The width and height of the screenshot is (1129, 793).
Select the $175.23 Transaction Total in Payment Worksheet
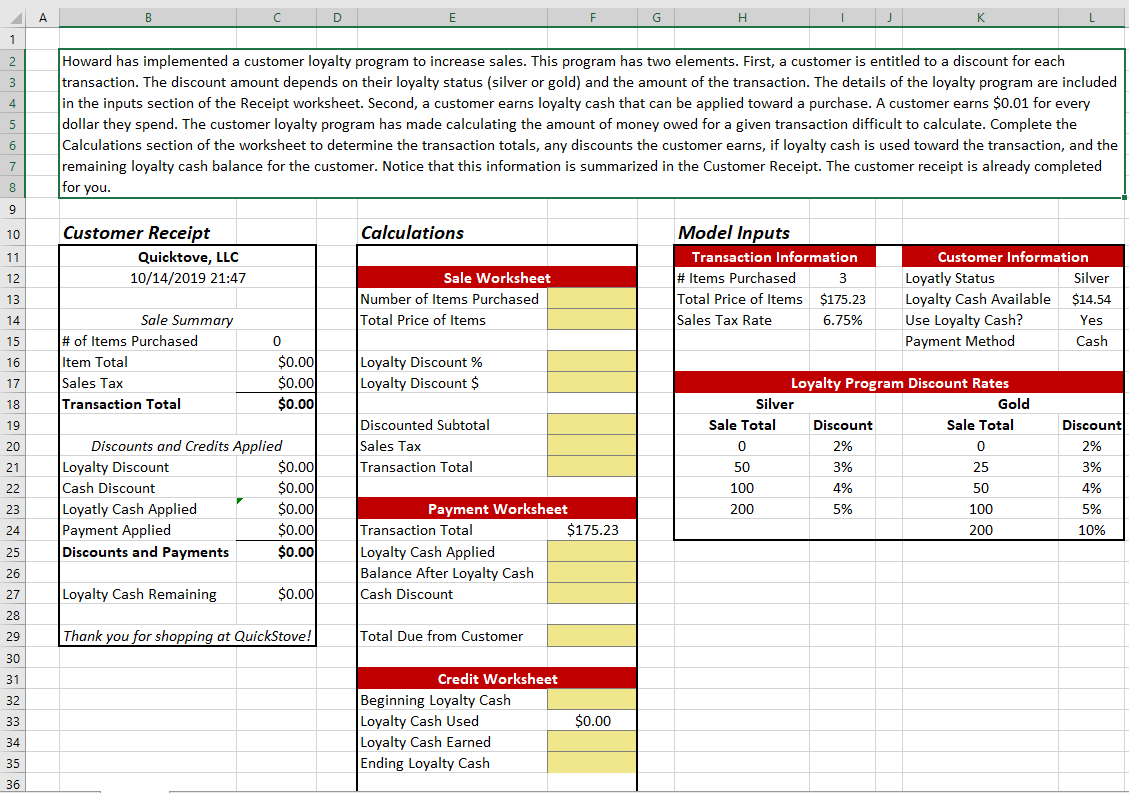592,530
